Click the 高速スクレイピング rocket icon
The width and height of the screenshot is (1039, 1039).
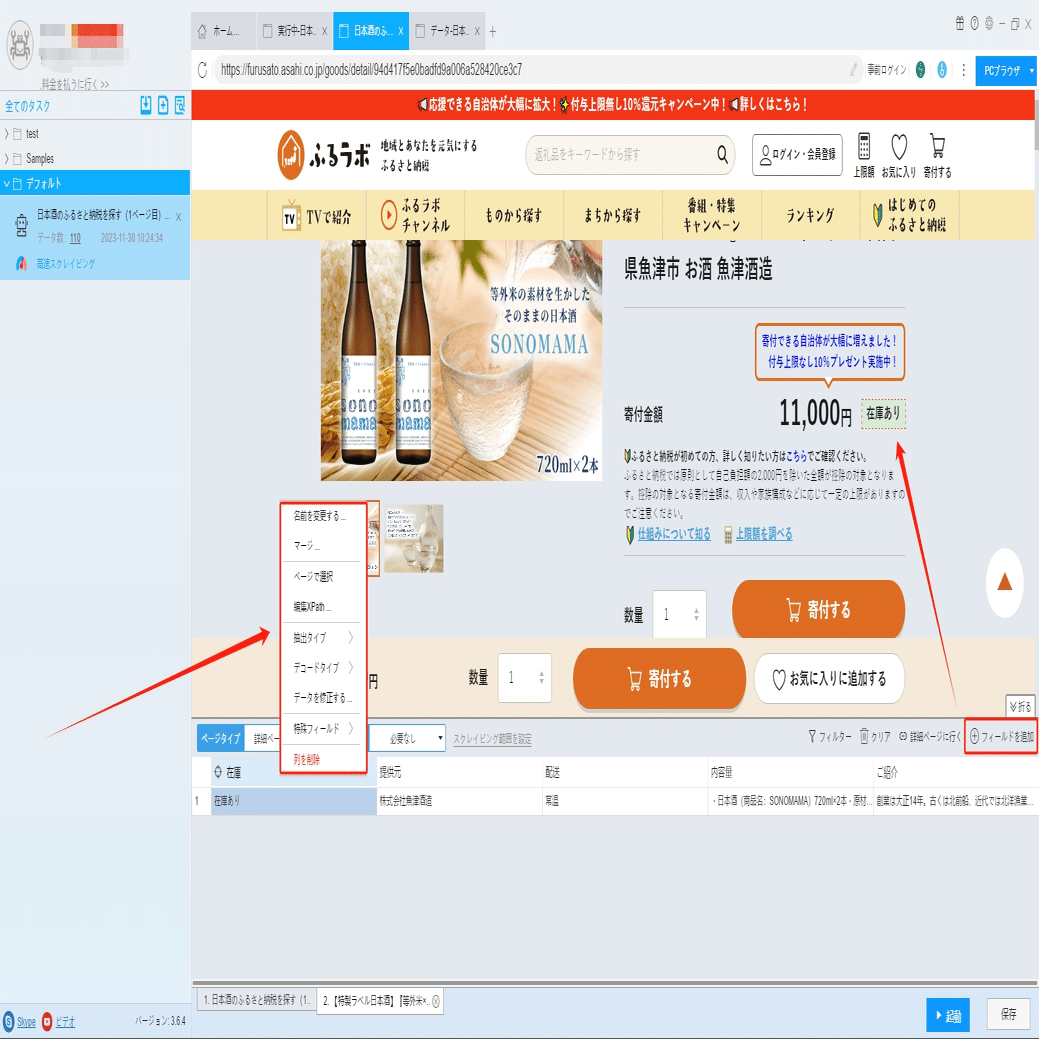[21, 263]
